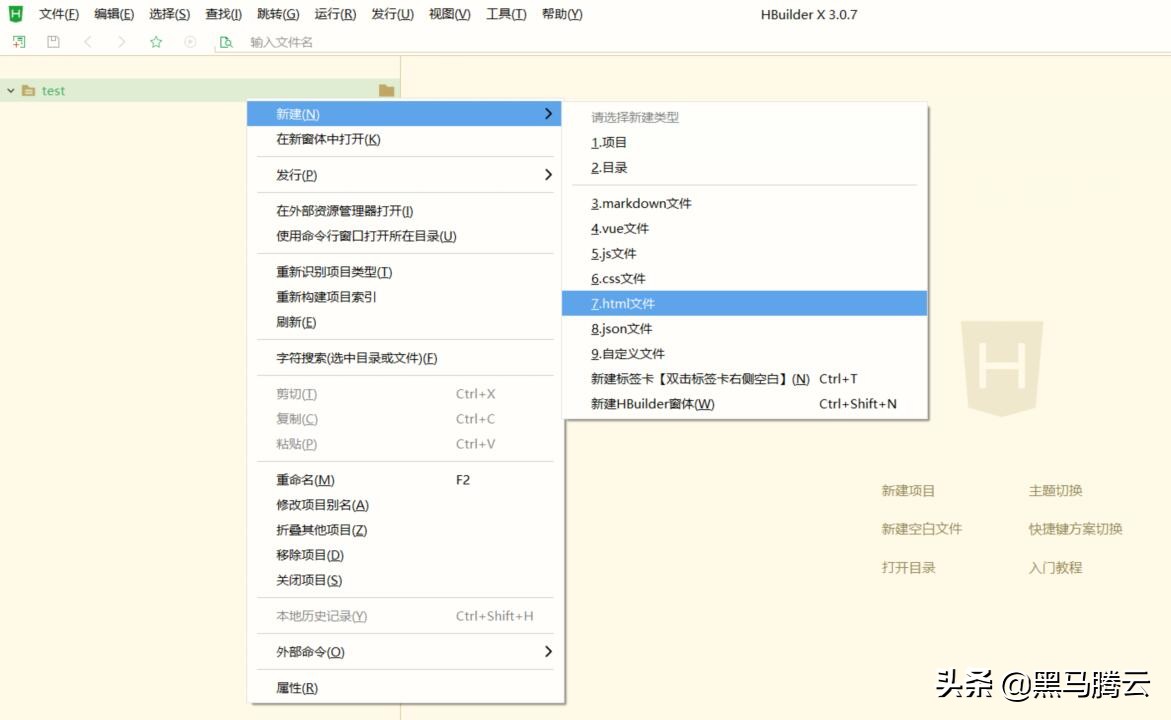Image resolution: width=1171 pixels, height=720 pixels.
Task: Click the new file icon in toolbar
Action: click(19, 42)
